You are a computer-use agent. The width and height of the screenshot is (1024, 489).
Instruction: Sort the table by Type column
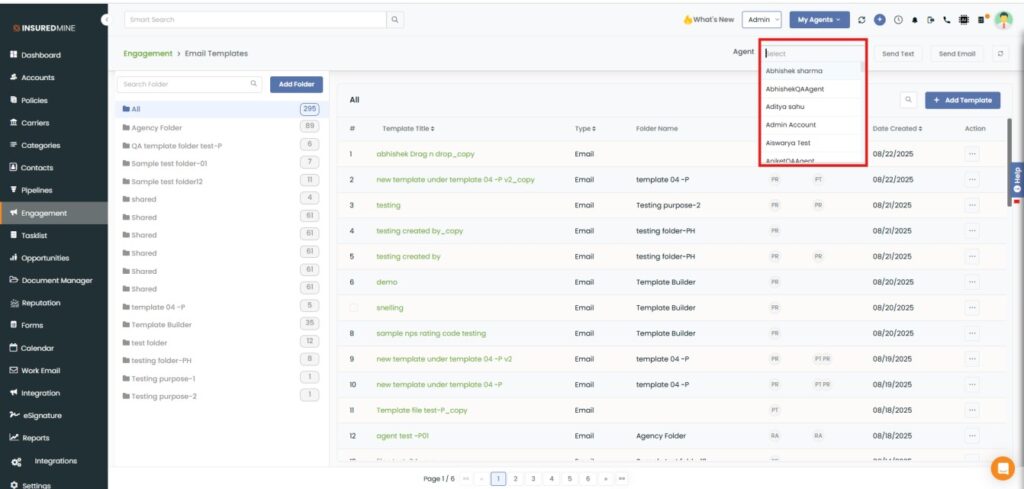[x=585, y=129]
